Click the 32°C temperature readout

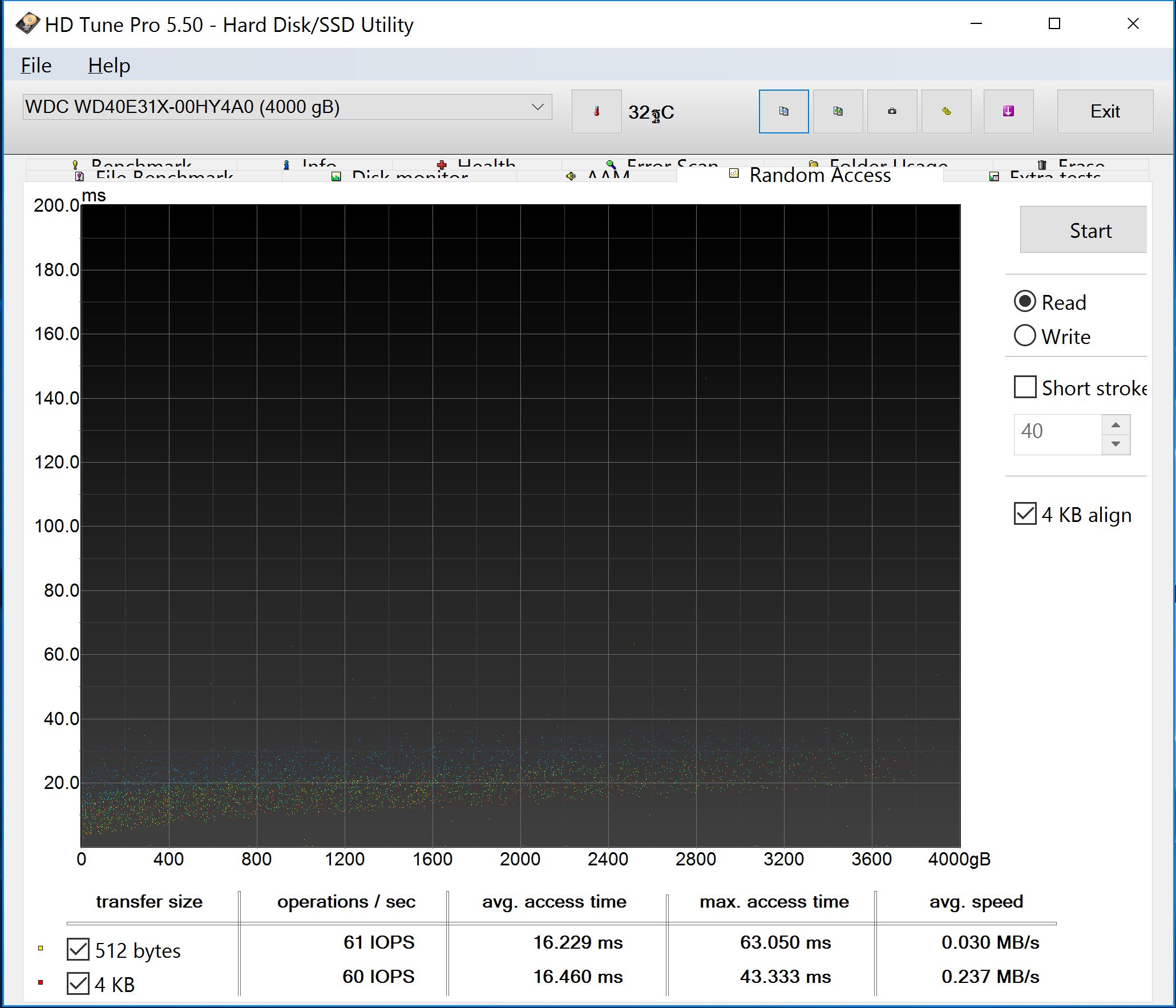[x=651, y=112]
